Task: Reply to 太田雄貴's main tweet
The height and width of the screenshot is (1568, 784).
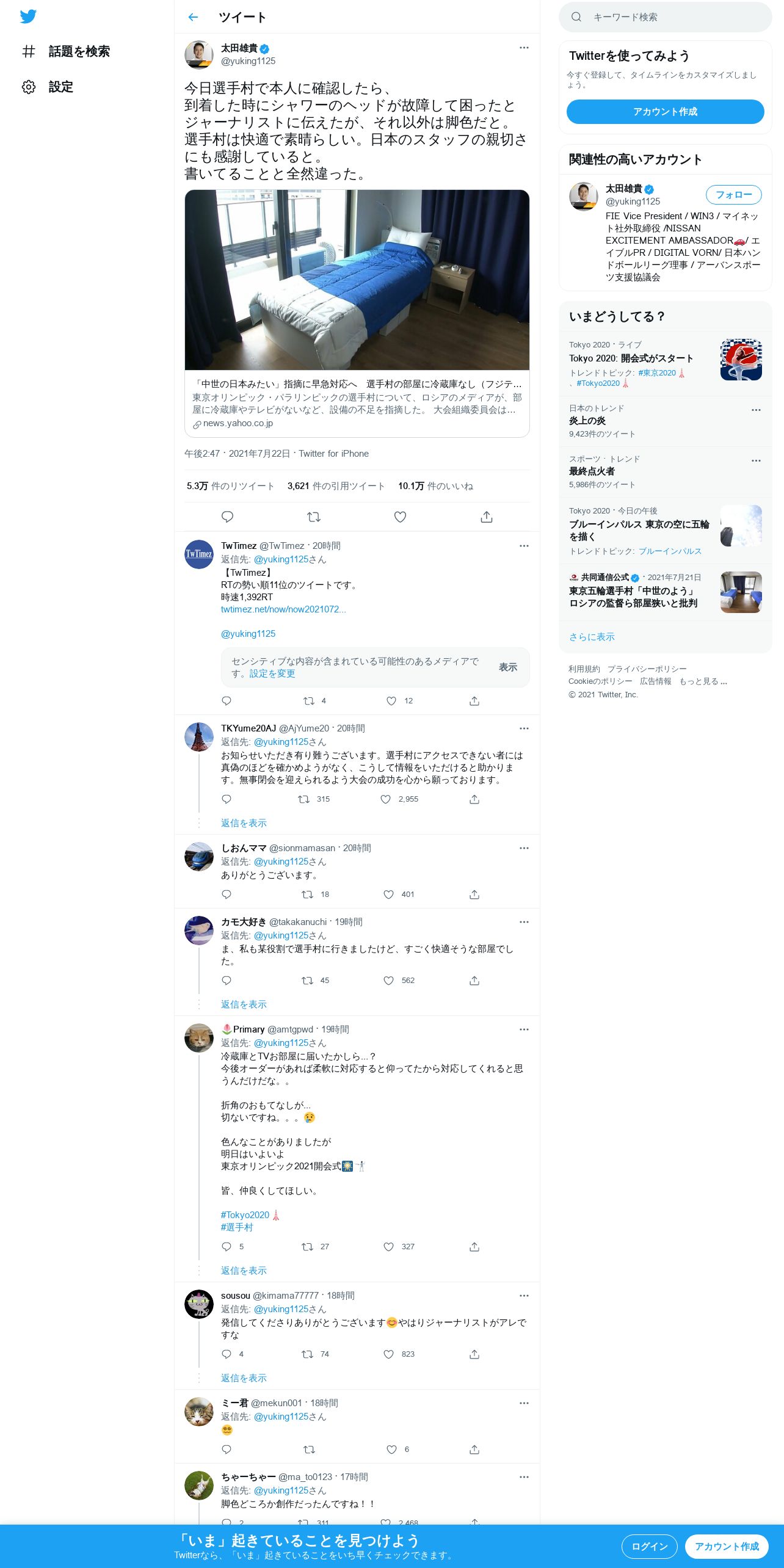Action: [227, 517]
